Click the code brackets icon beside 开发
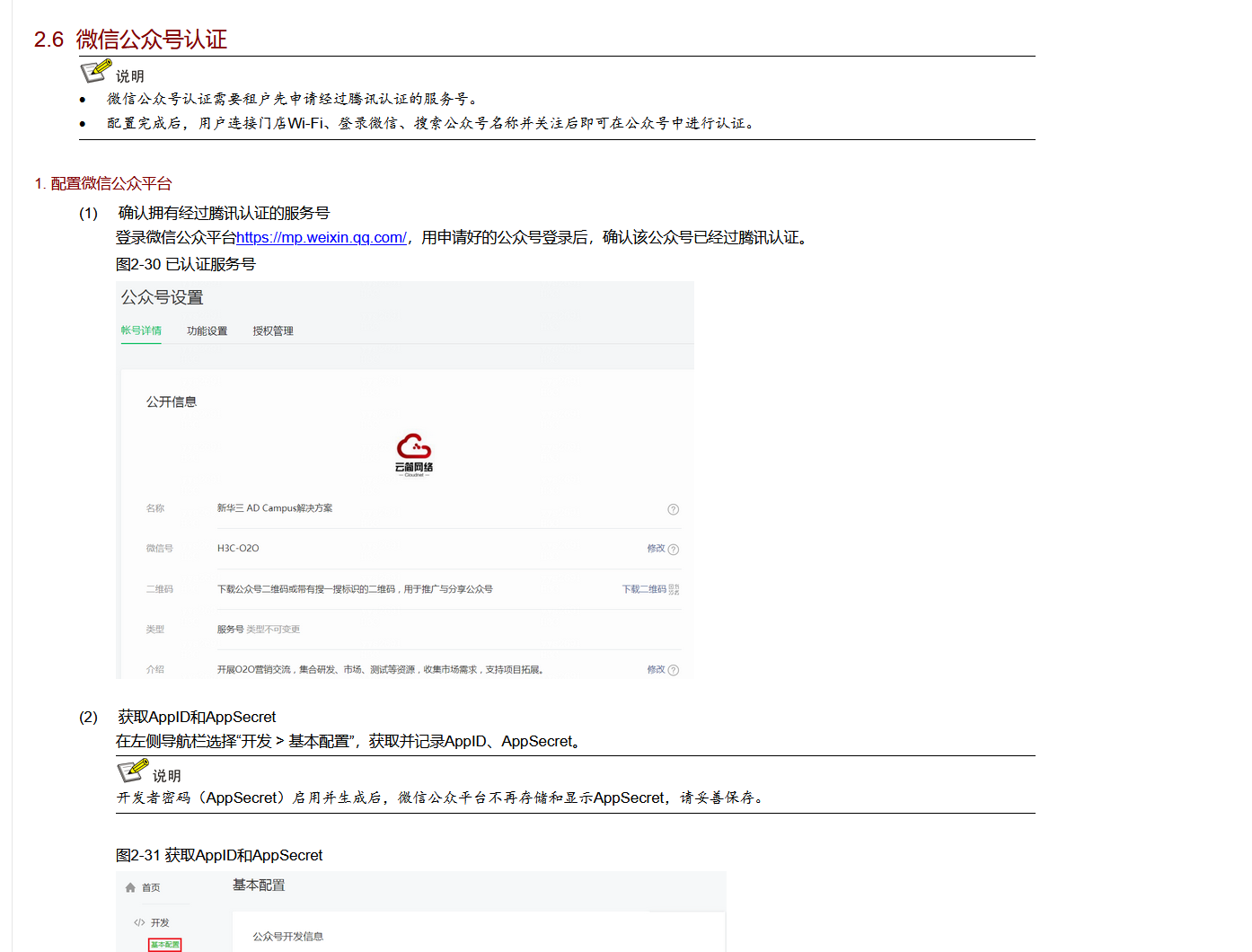This screenshot has height=952, width=1252. coord(139,922)
